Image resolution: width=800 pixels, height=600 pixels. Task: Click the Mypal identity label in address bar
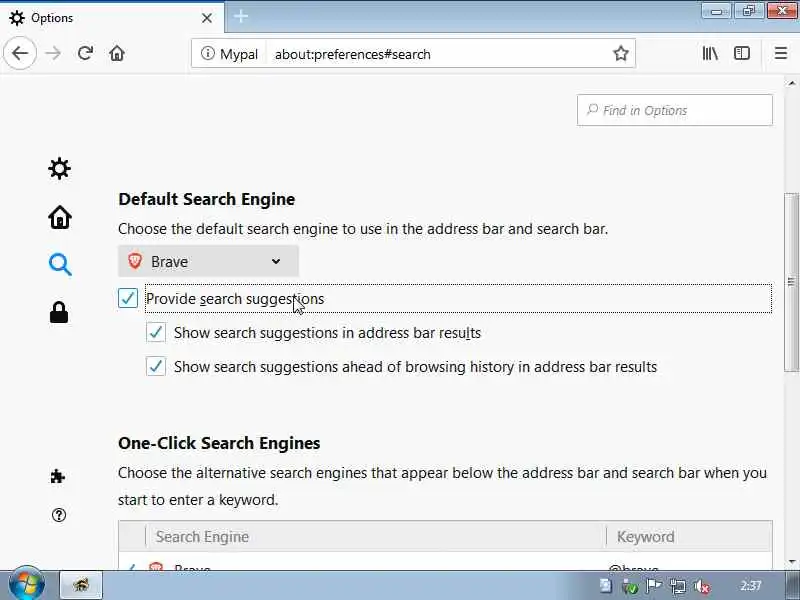click(238, 54)
